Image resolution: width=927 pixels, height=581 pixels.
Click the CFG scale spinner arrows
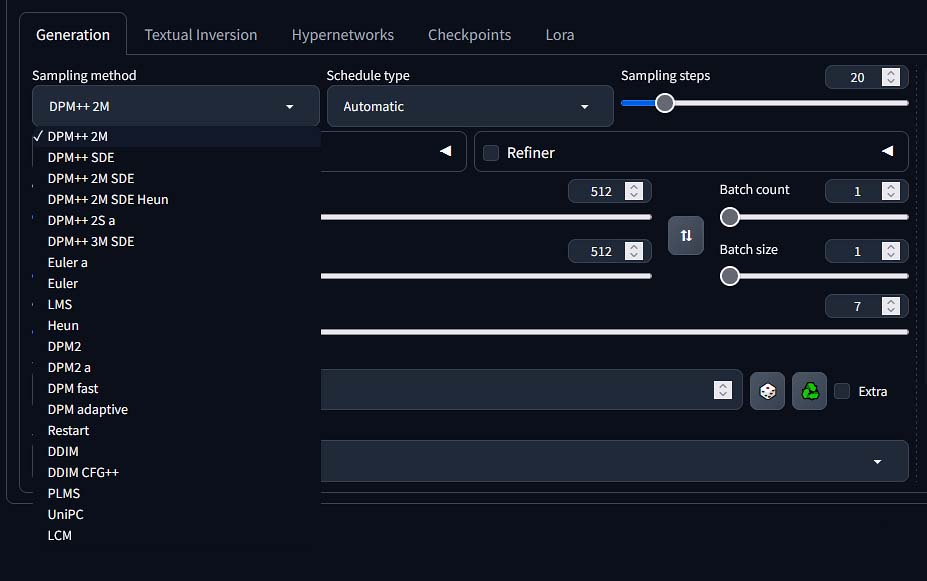point(891,306)
